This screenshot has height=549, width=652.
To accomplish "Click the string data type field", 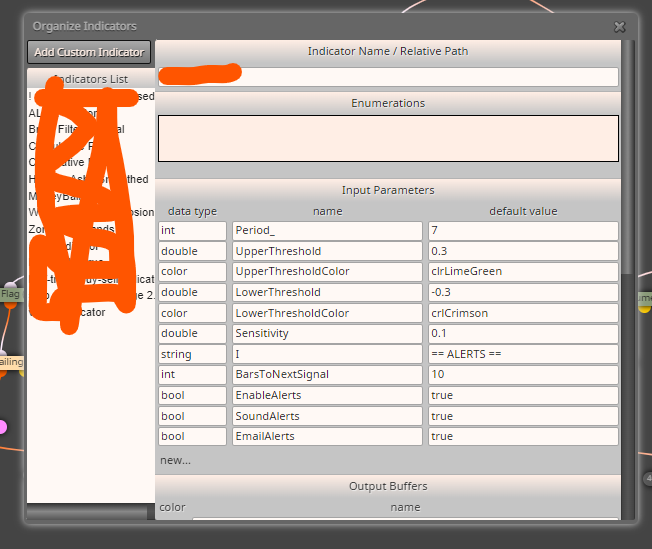I will (x=192, y=354).
